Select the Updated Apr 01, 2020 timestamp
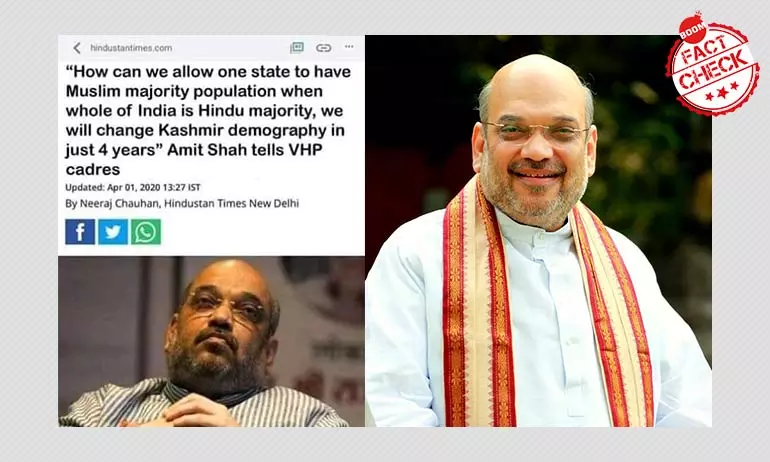Viewport: 770px width, 462px height. [x=133, y=187]
